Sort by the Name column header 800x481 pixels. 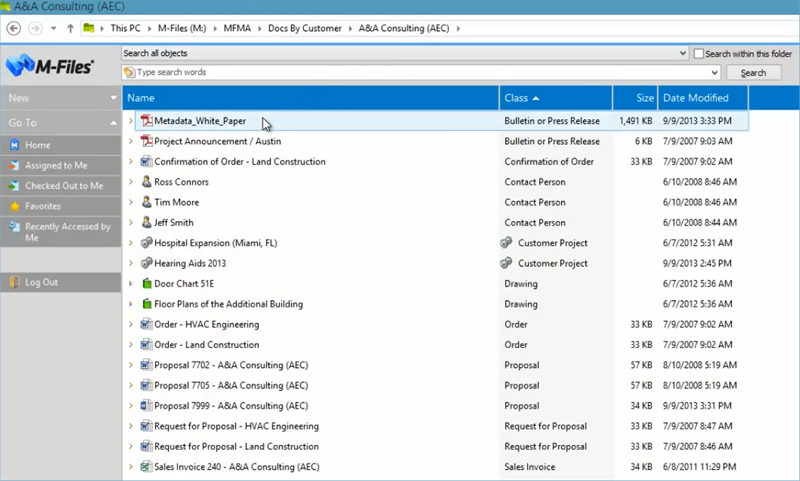coord(311,98)
